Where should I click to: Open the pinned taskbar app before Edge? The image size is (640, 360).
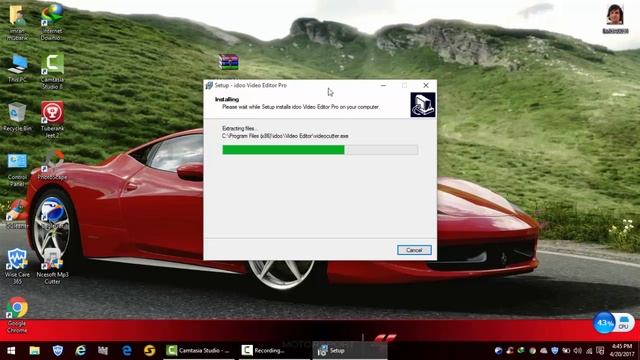click(x=103, y=350)
